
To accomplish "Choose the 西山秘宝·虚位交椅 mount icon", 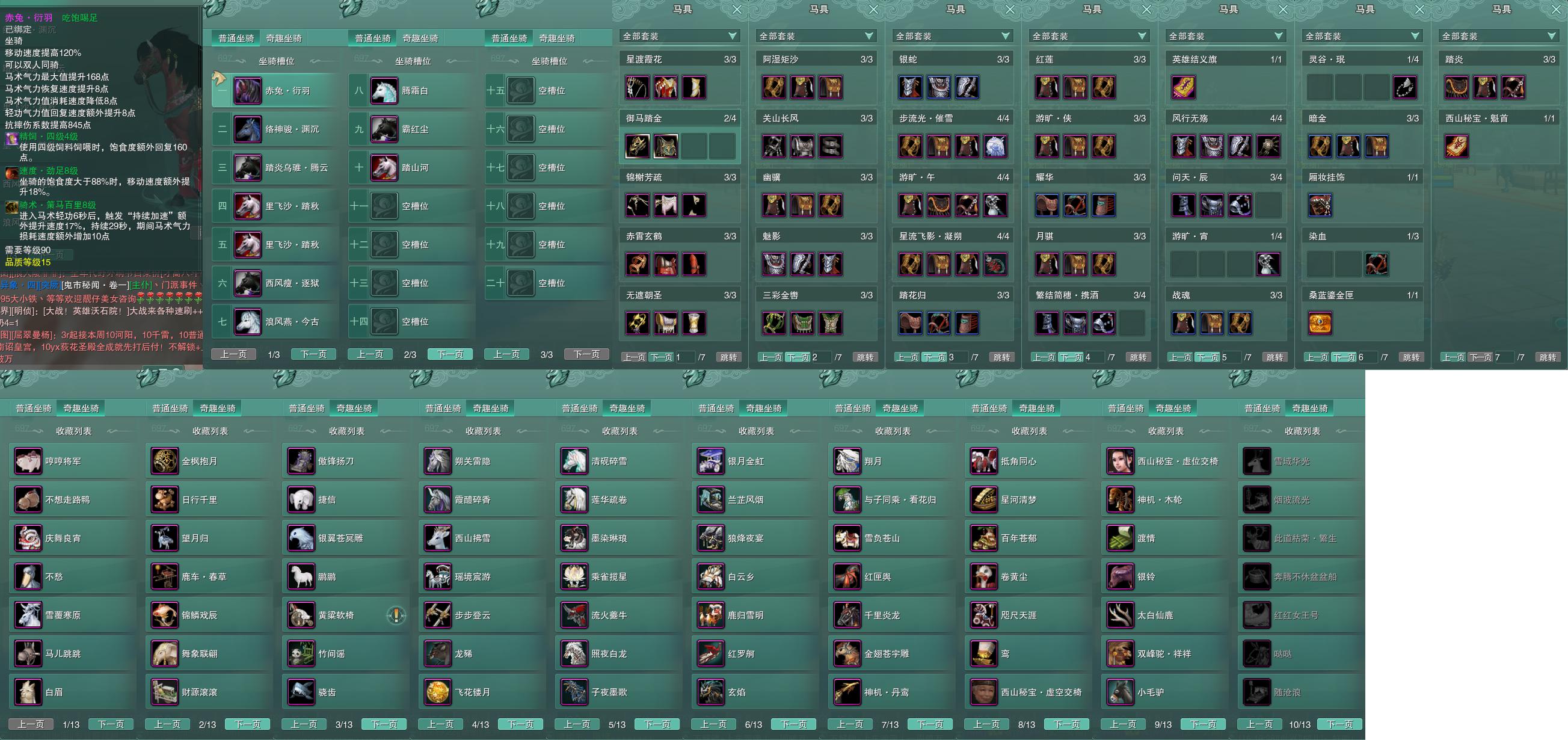I will [1120, 461].
